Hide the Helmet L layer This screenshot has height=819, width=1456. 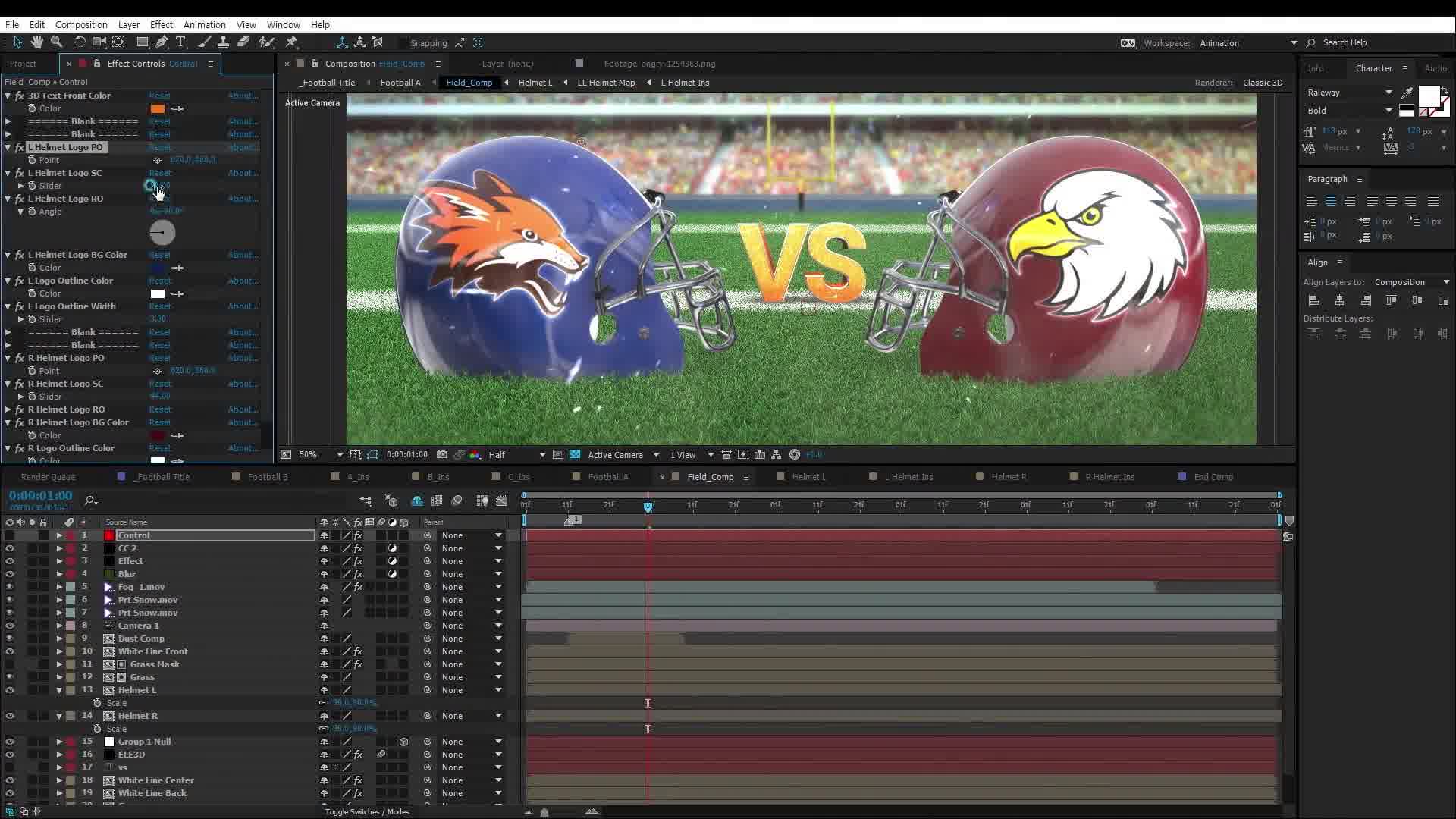[x=9, y=690]
